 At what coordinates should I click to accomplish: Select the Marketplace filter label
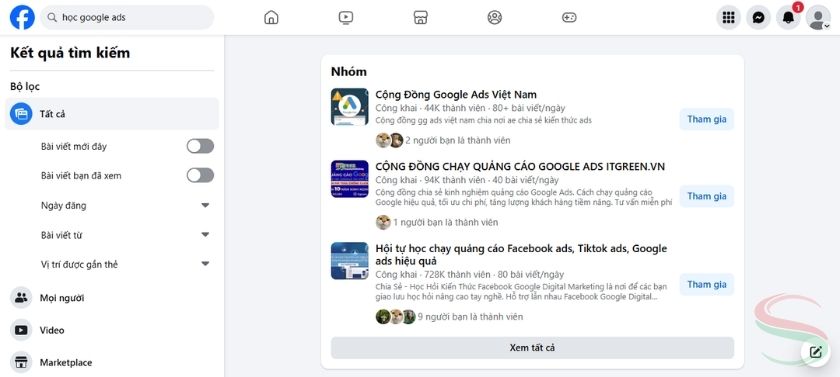pyautogui.click(x=66, y=363)
